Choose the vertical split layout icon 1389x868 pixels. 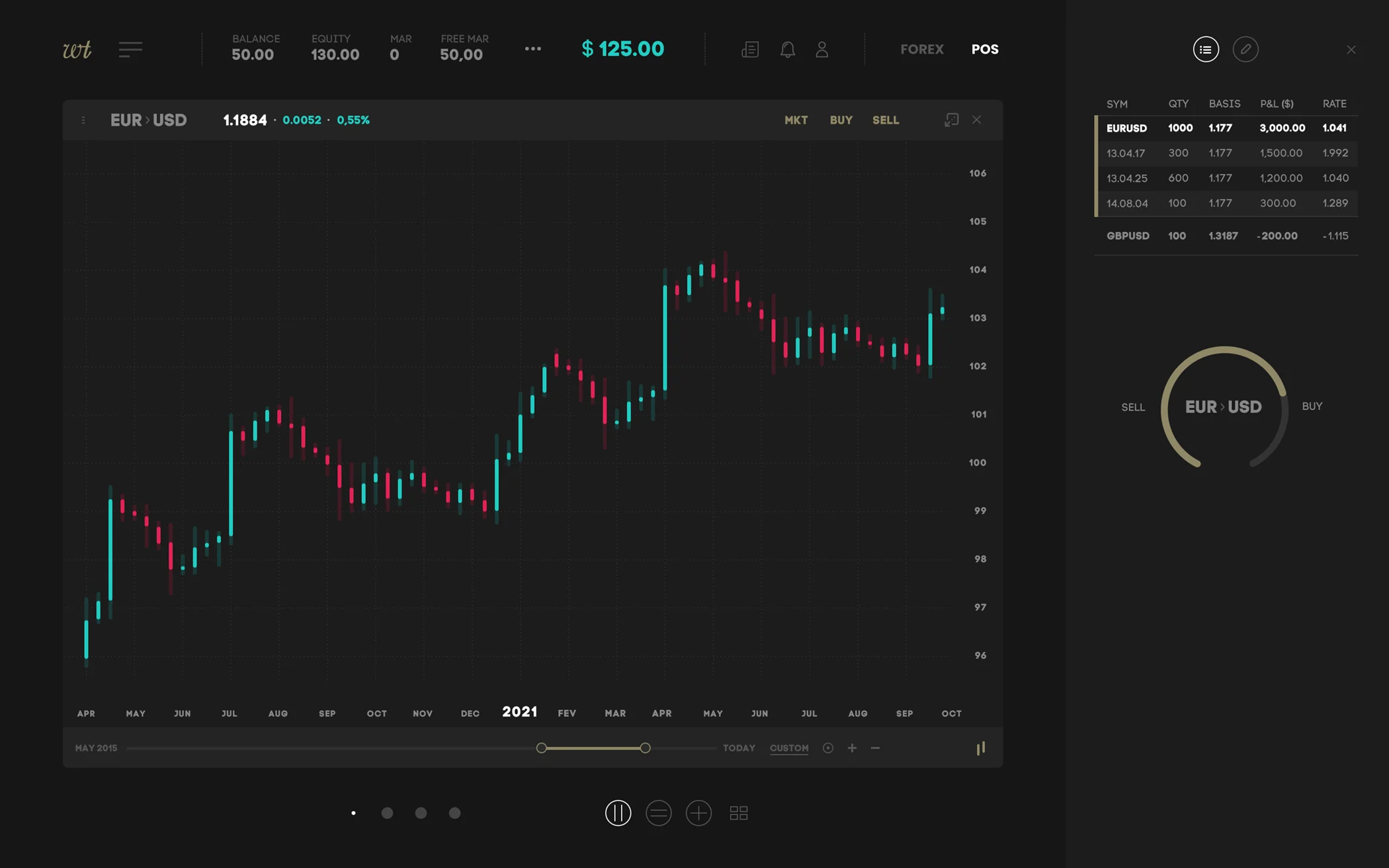(x=618, y=813)
